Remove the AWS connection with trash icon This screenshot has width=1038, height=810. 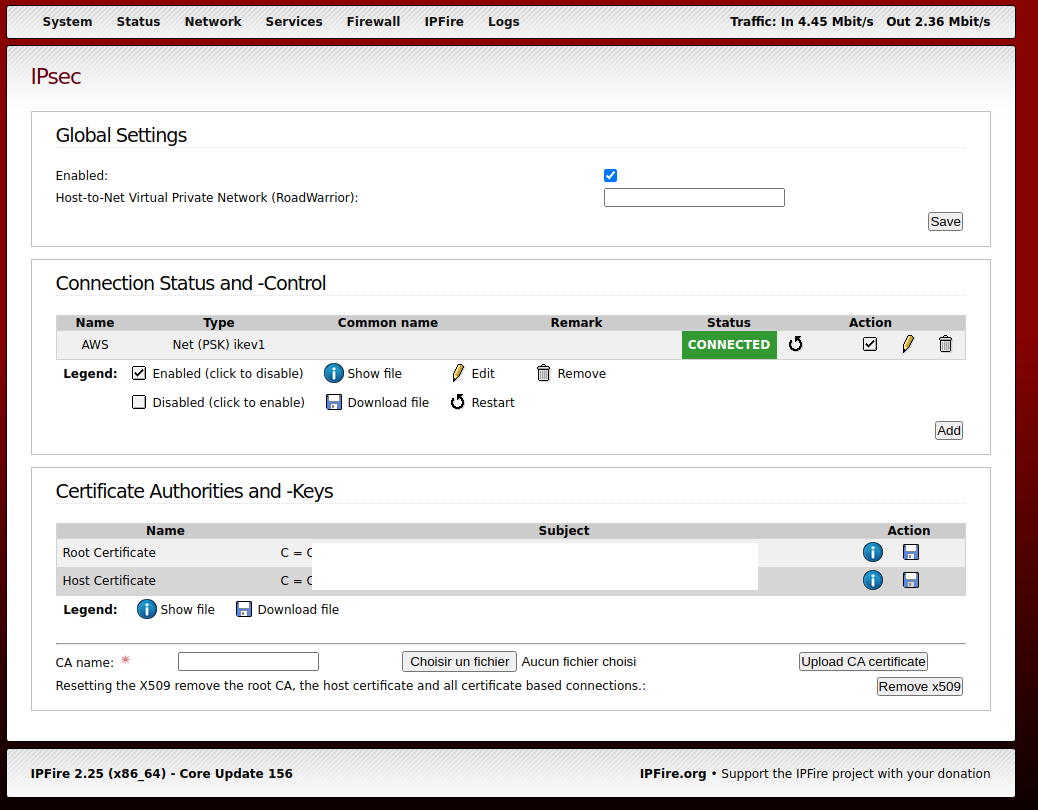pos(945,344)
